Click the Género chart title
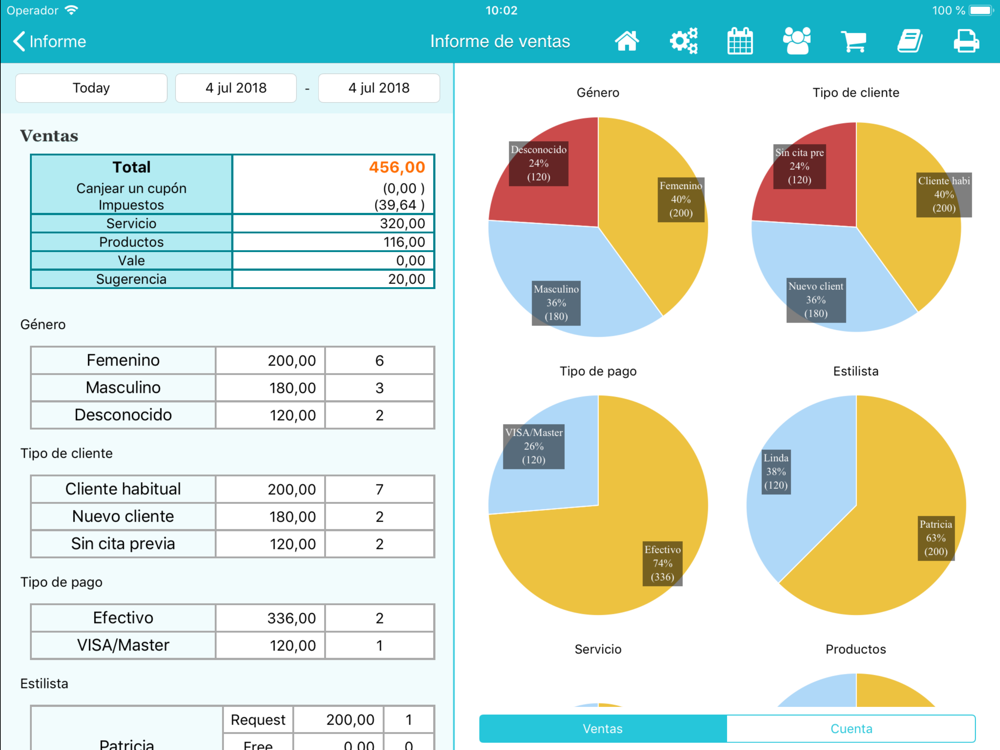1000x750 pixels. pos(598,92)
